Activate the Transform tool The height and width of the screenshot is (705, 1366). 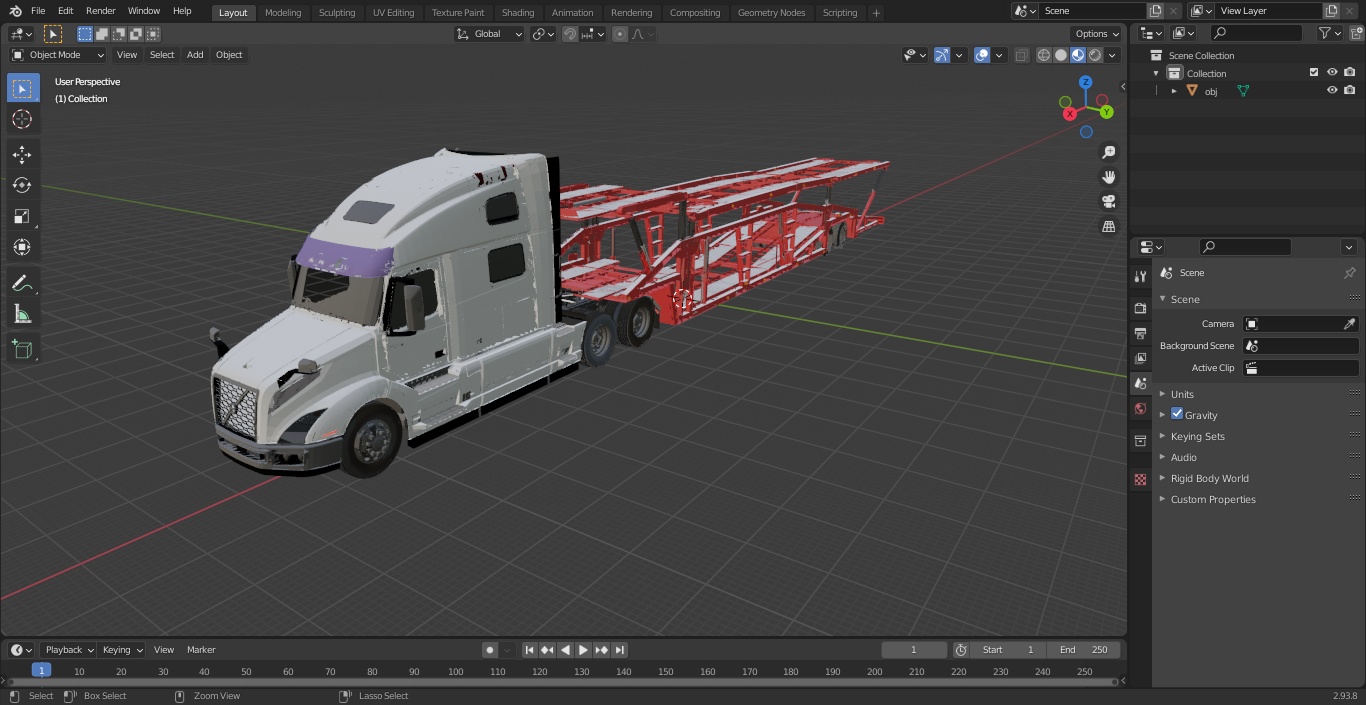click(22, 247)
